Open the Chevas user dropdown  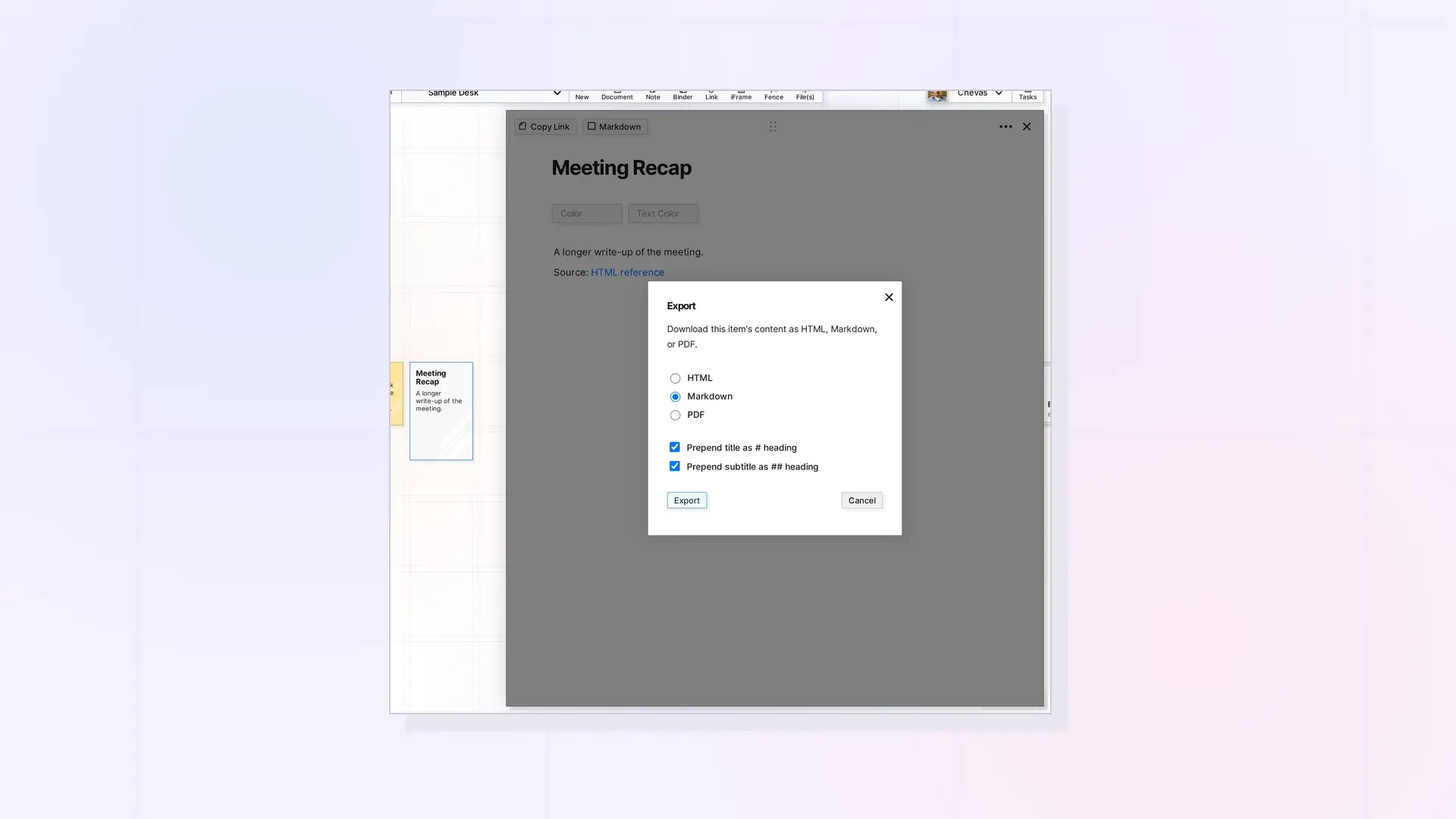point(979,94)
